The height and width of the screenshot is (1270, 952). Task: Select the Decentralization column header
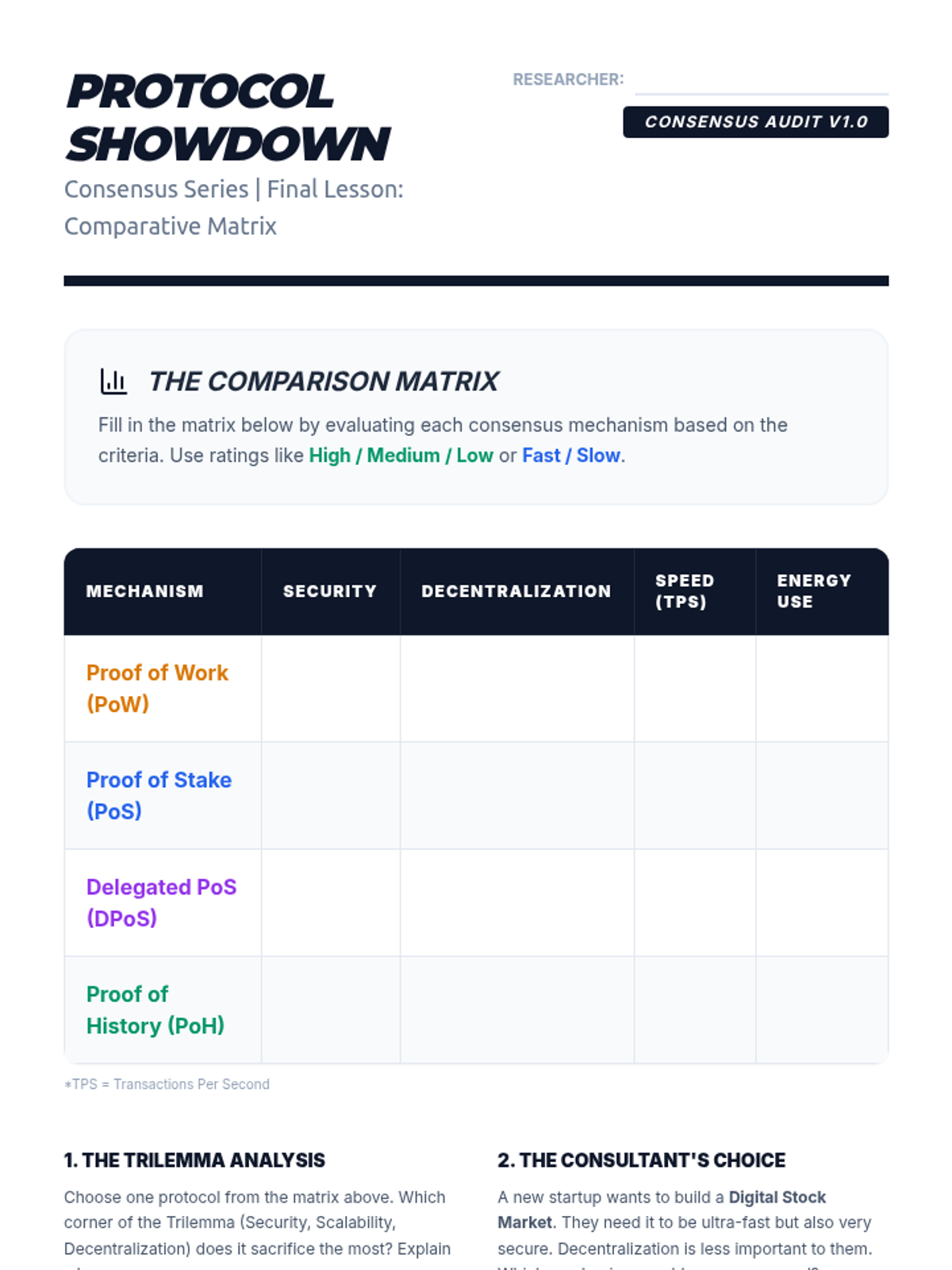pos(517,591)
